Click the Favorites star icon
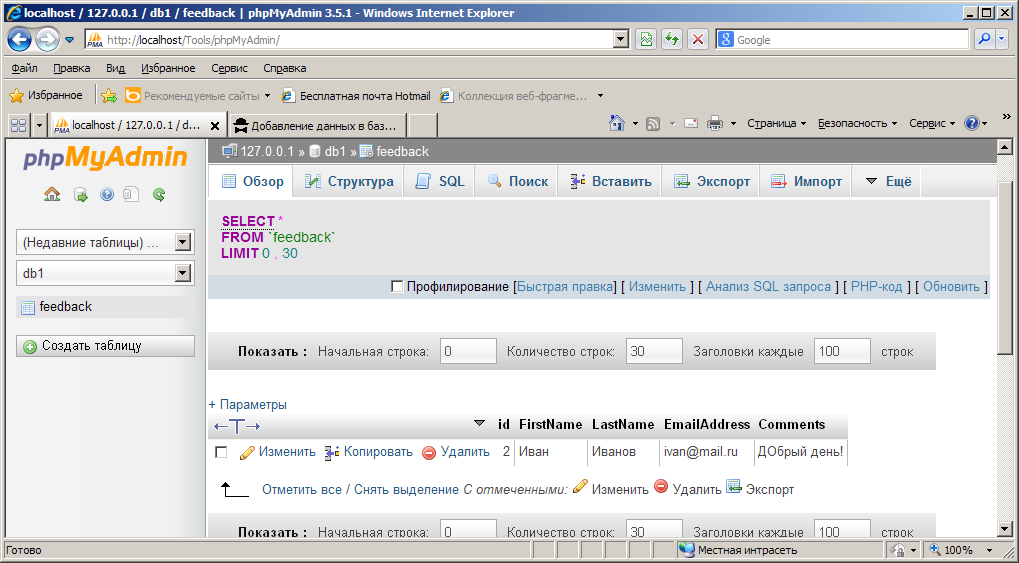1019x563 pixels. [x=16, y=96]
